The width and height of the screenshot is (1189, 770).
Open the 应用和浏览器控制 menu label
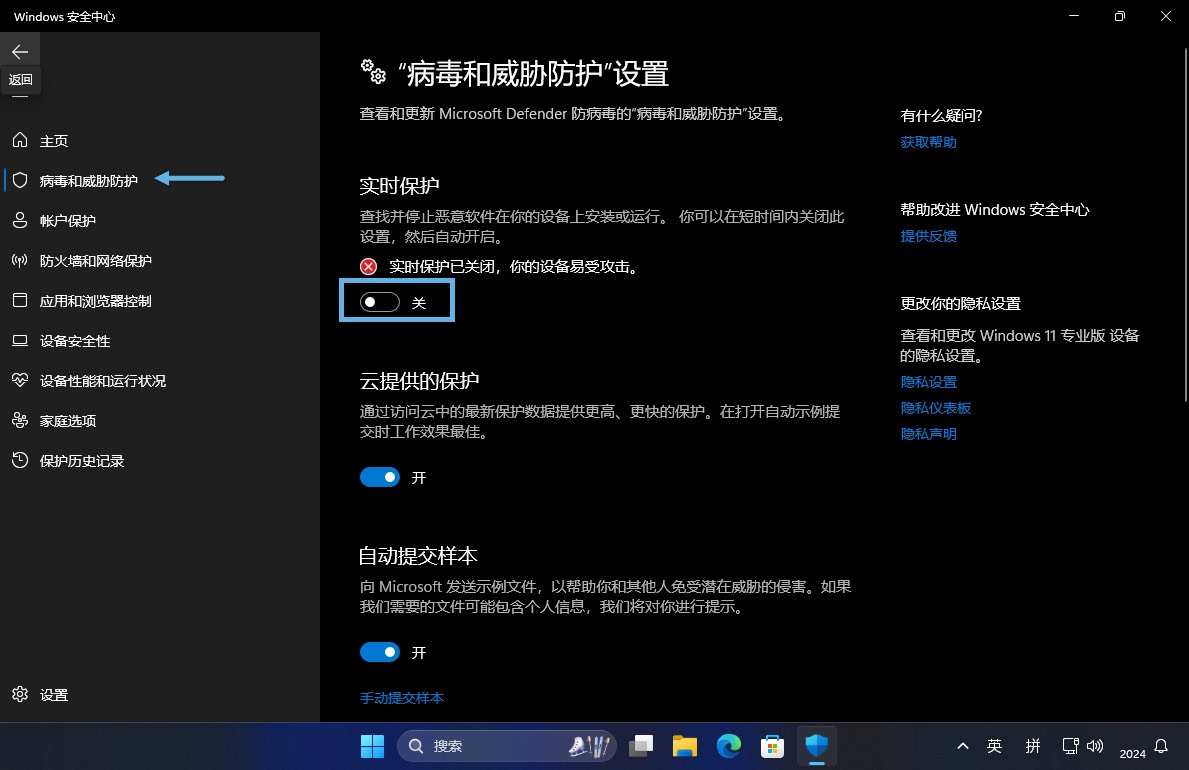[x=96, y=301]
